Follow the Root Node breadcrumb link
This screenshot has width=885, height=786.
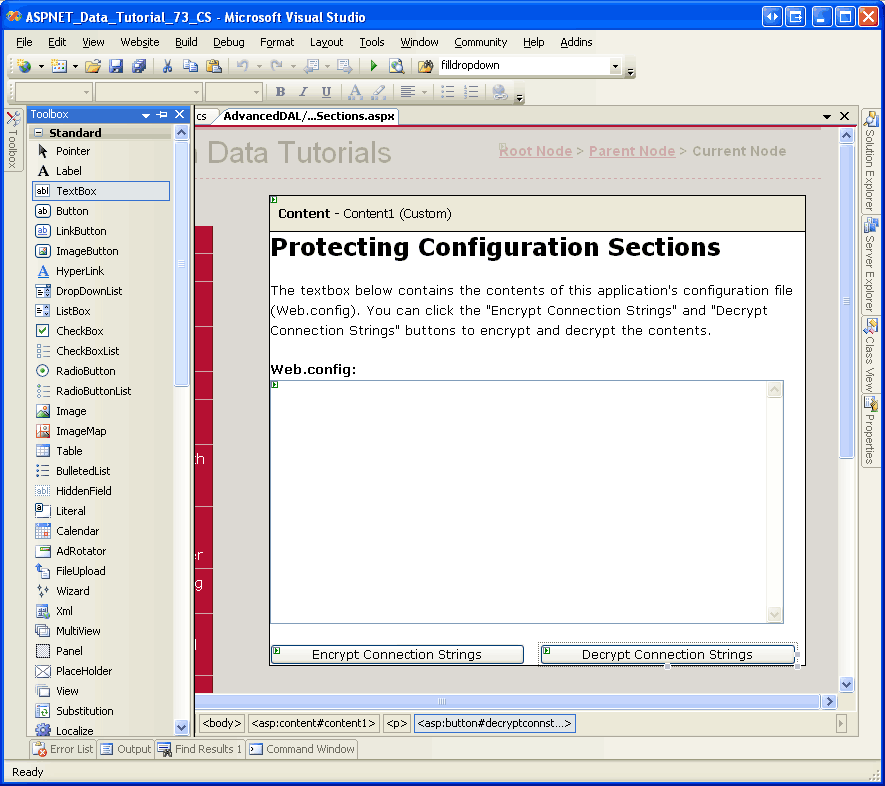coord(535,151)
